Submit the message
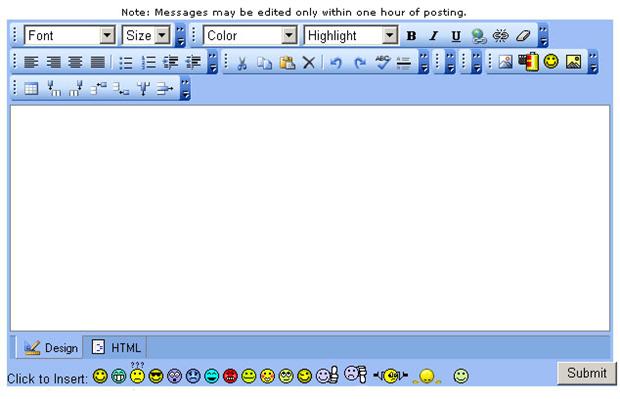The height and width of the screenshot is (399, 620). coord(587,373)
